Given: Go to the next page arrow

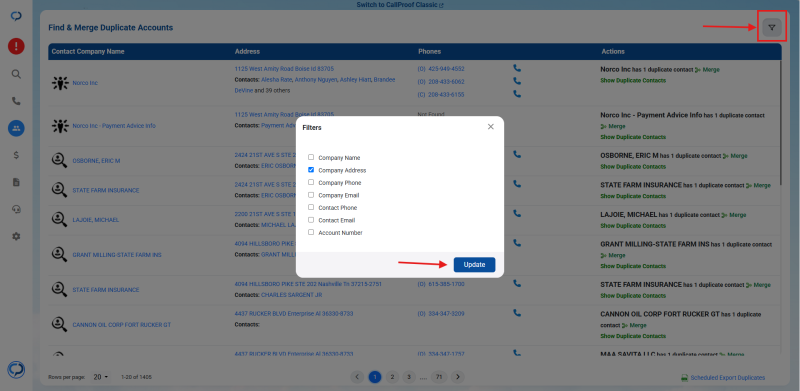Looking at the screenshot, I should (x=458, y=377).
